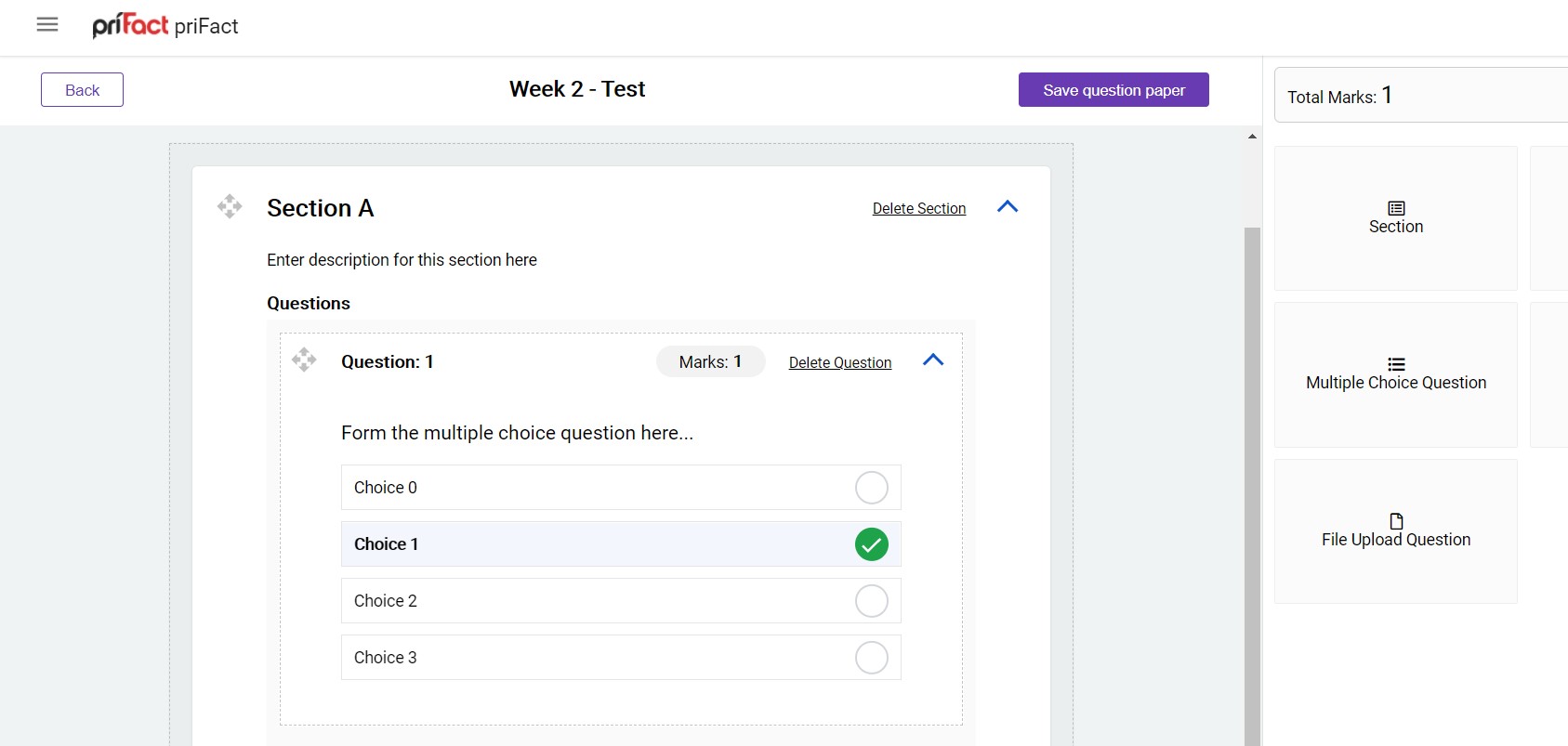Edit the Section A title
1568x746 pixels.
coord(321,208)
